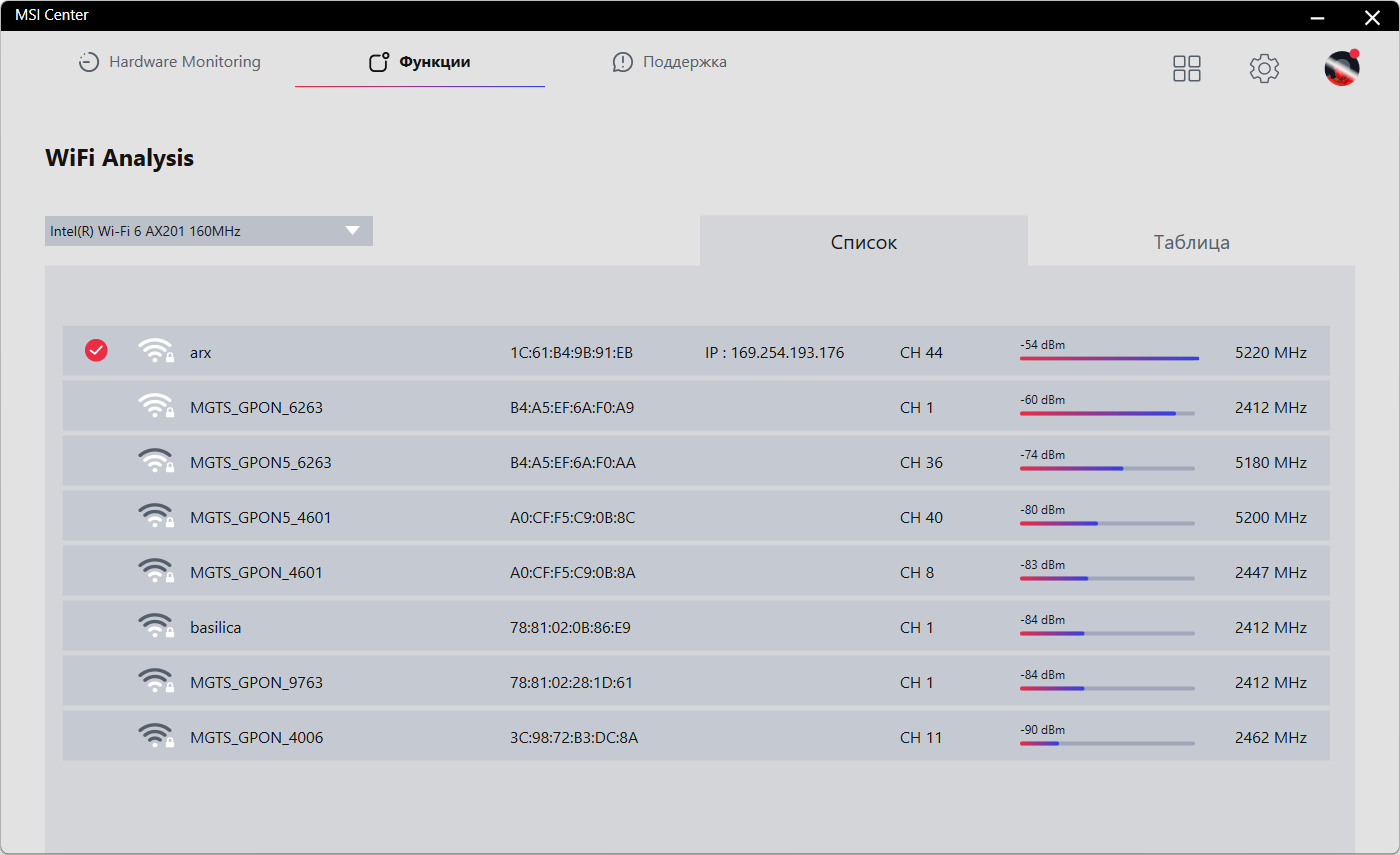Viewport: 1400px width, 855px height.
Task: Click WiFi icon next to MGTS_GPON_6263
Action: pyautogui.click(x=156, y=406)
